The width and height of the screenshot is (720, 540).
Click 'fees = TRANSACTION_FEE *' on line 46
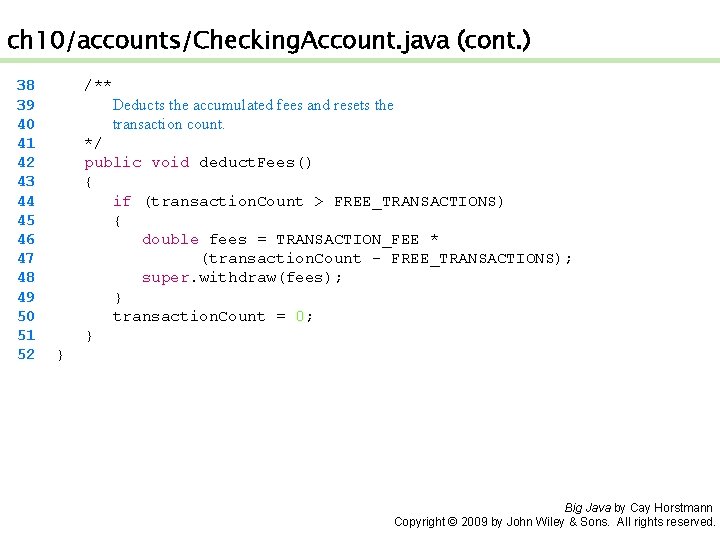pyautogui.click(x=324, y=240)
